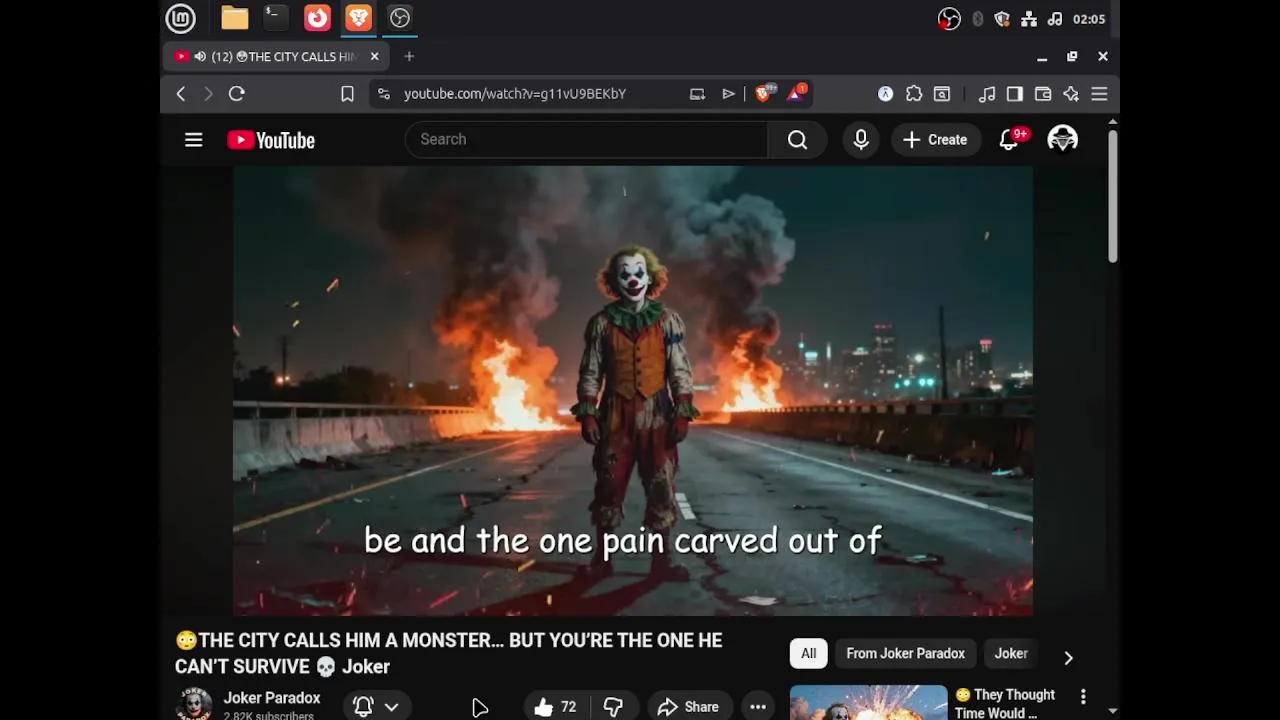Open Leo AI sparkle icon
This screenshot has height=720, width=1280.
coord(1071,94)
